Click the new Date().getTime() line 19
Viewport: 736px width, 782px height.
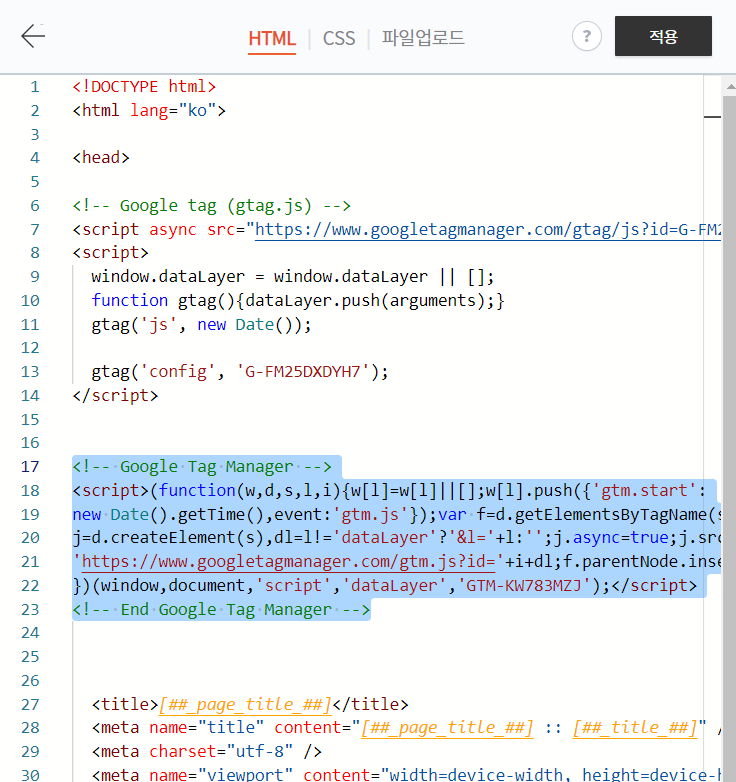[396, 515]
